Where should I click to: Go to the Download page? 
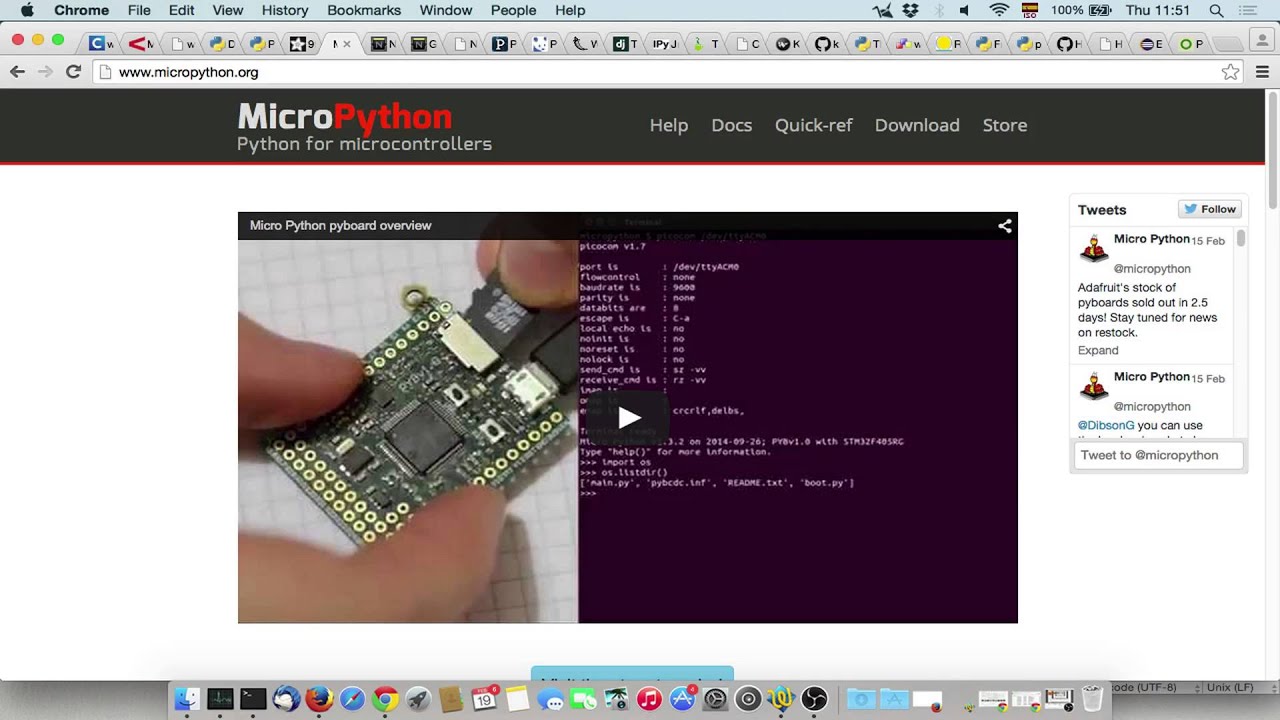[x=917, y=125]
